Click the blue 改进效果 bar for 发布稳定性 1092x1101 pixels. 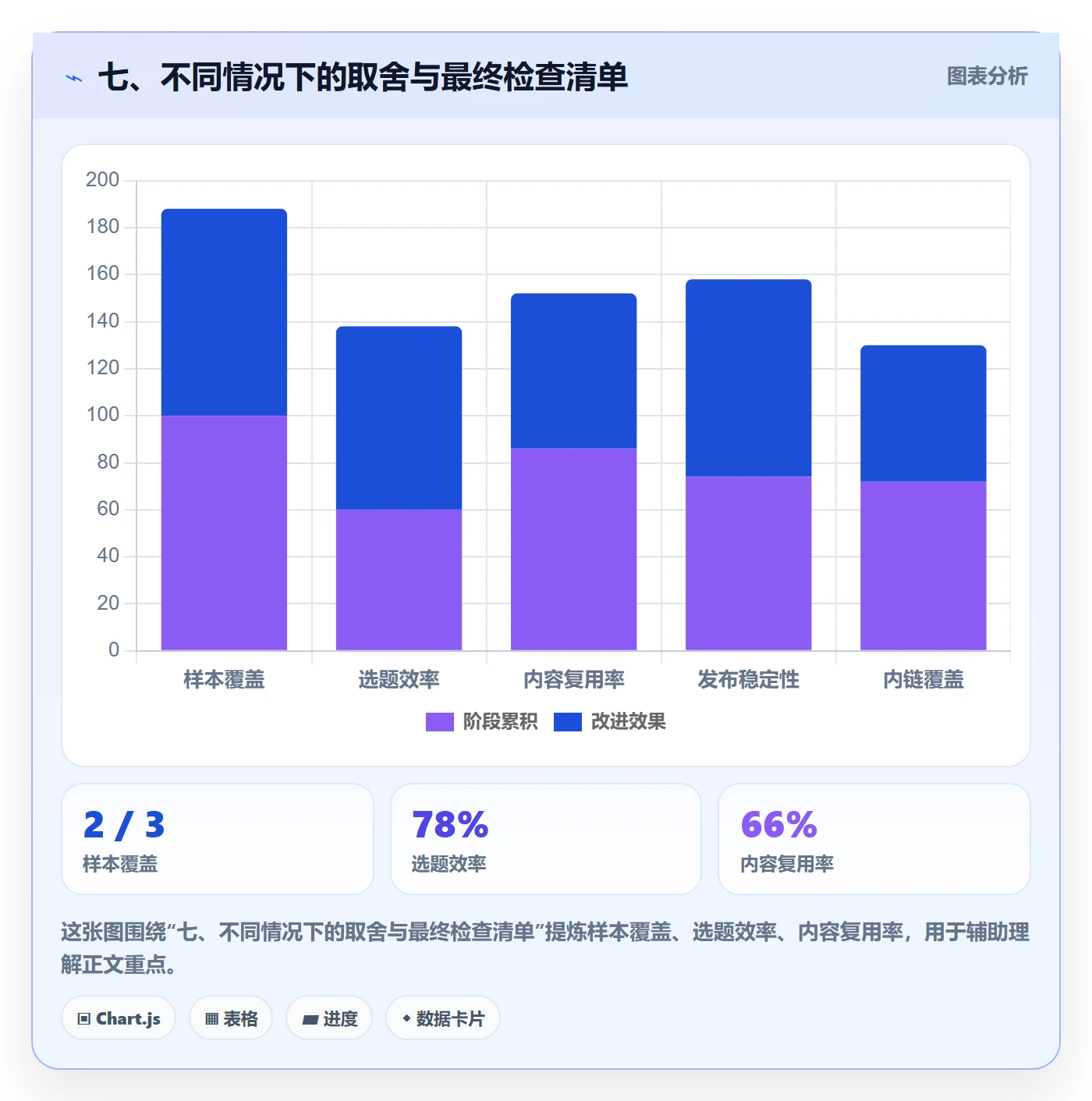click(x=748, y=378)
